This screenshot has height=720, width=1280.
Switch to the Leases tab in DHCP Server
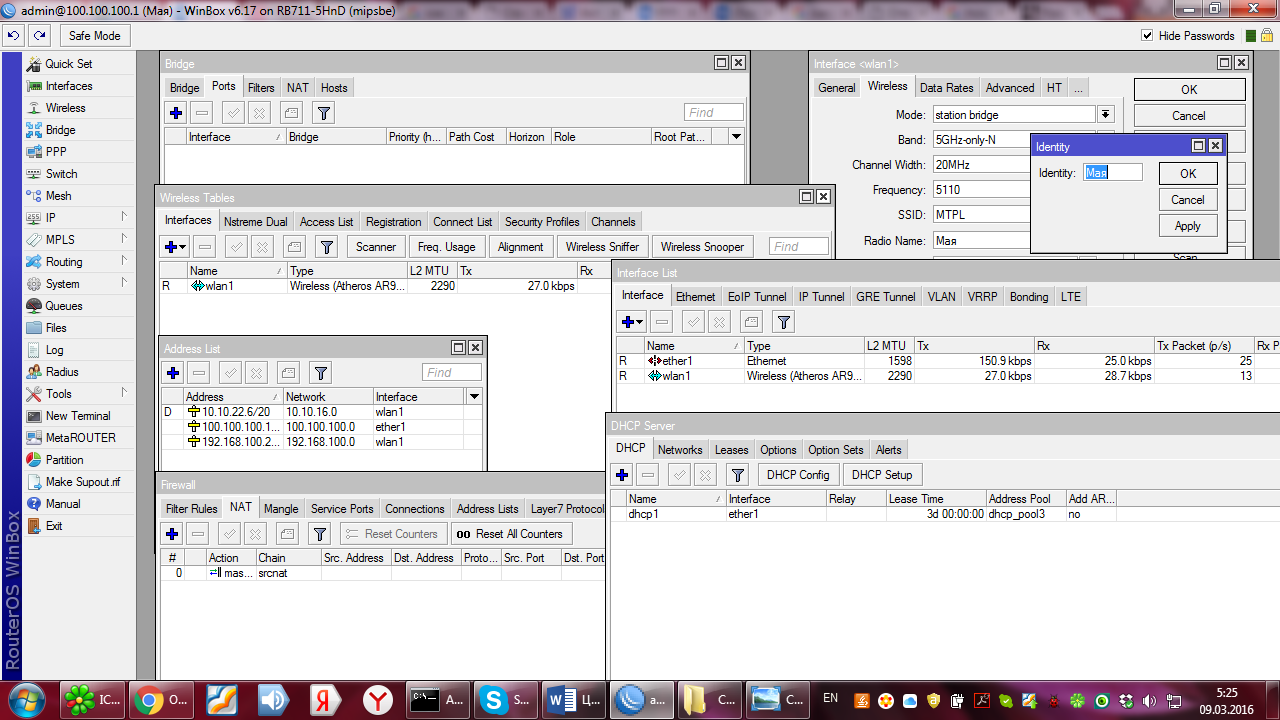(731, 450)
